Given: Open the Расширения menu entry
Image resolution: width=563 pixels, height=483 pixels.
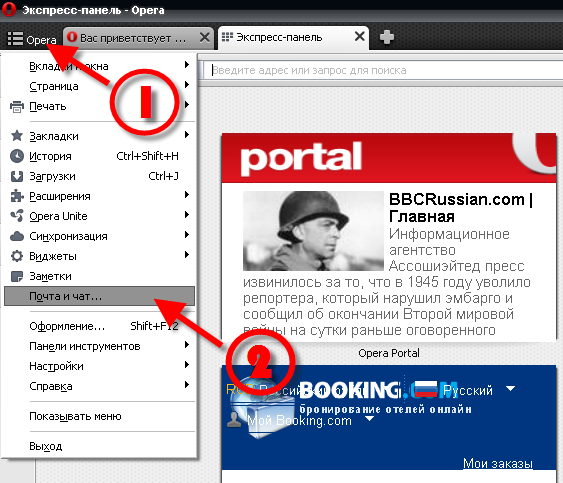Looking at the screenshot, I should [x=100, y=196].
